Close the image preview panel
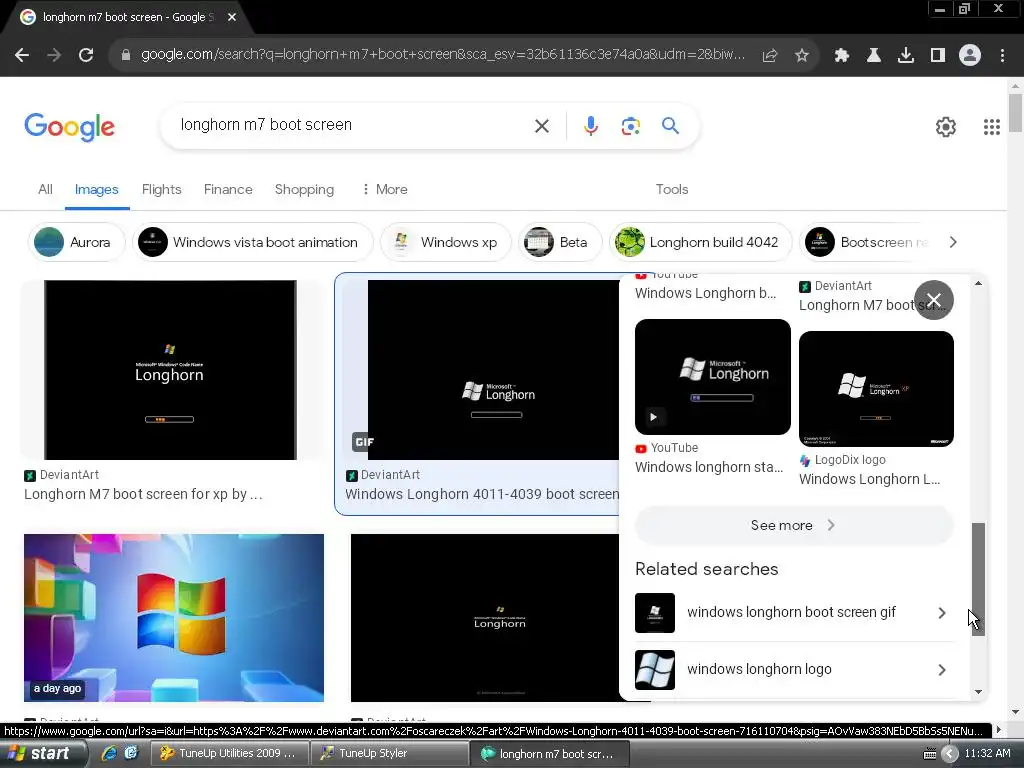The height and width of the screenshot is (768, 1024). 934,300
